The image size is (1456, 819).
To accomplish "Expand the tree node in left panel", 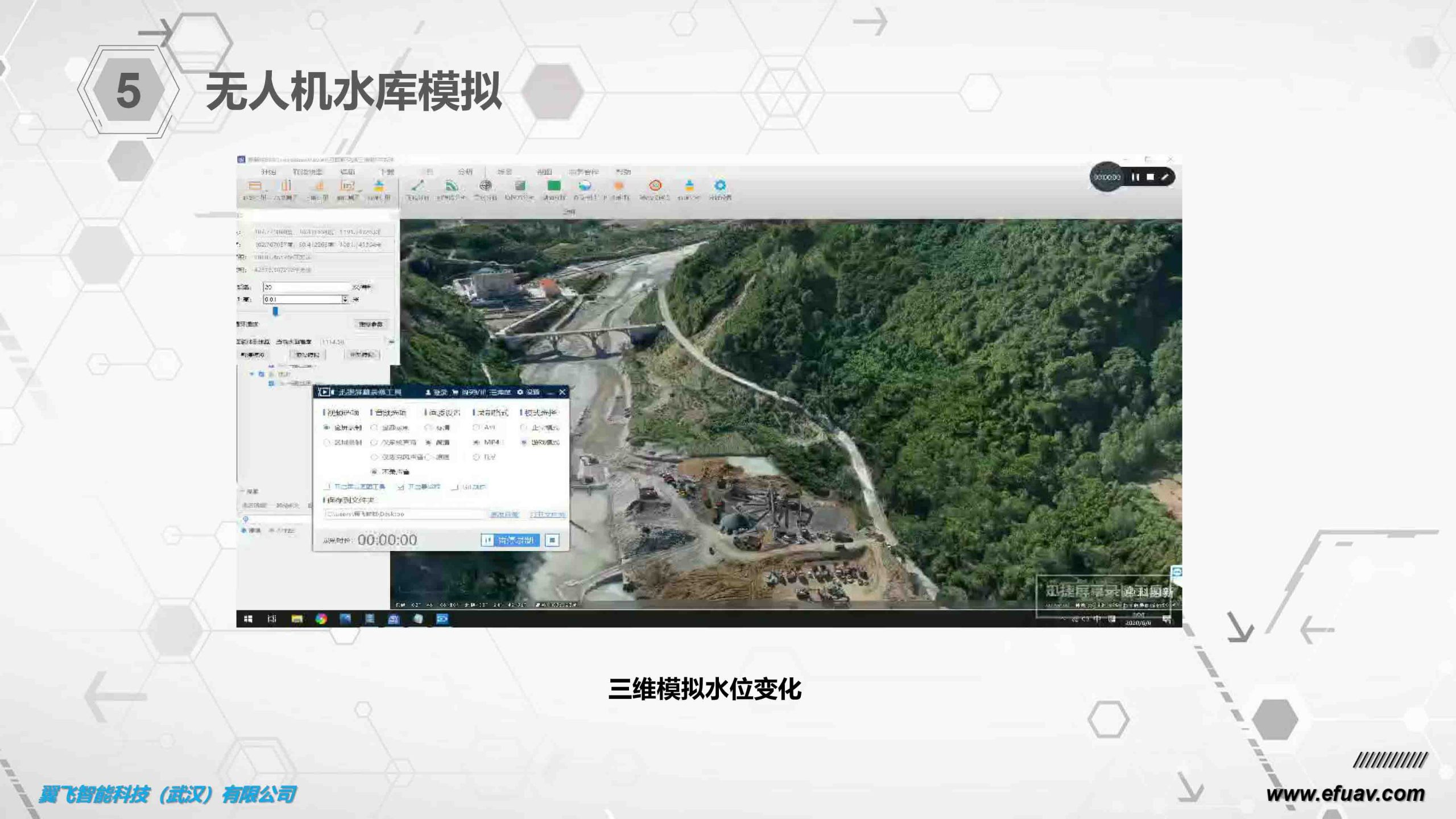I will pyautogui.click(x=252, y=374).
